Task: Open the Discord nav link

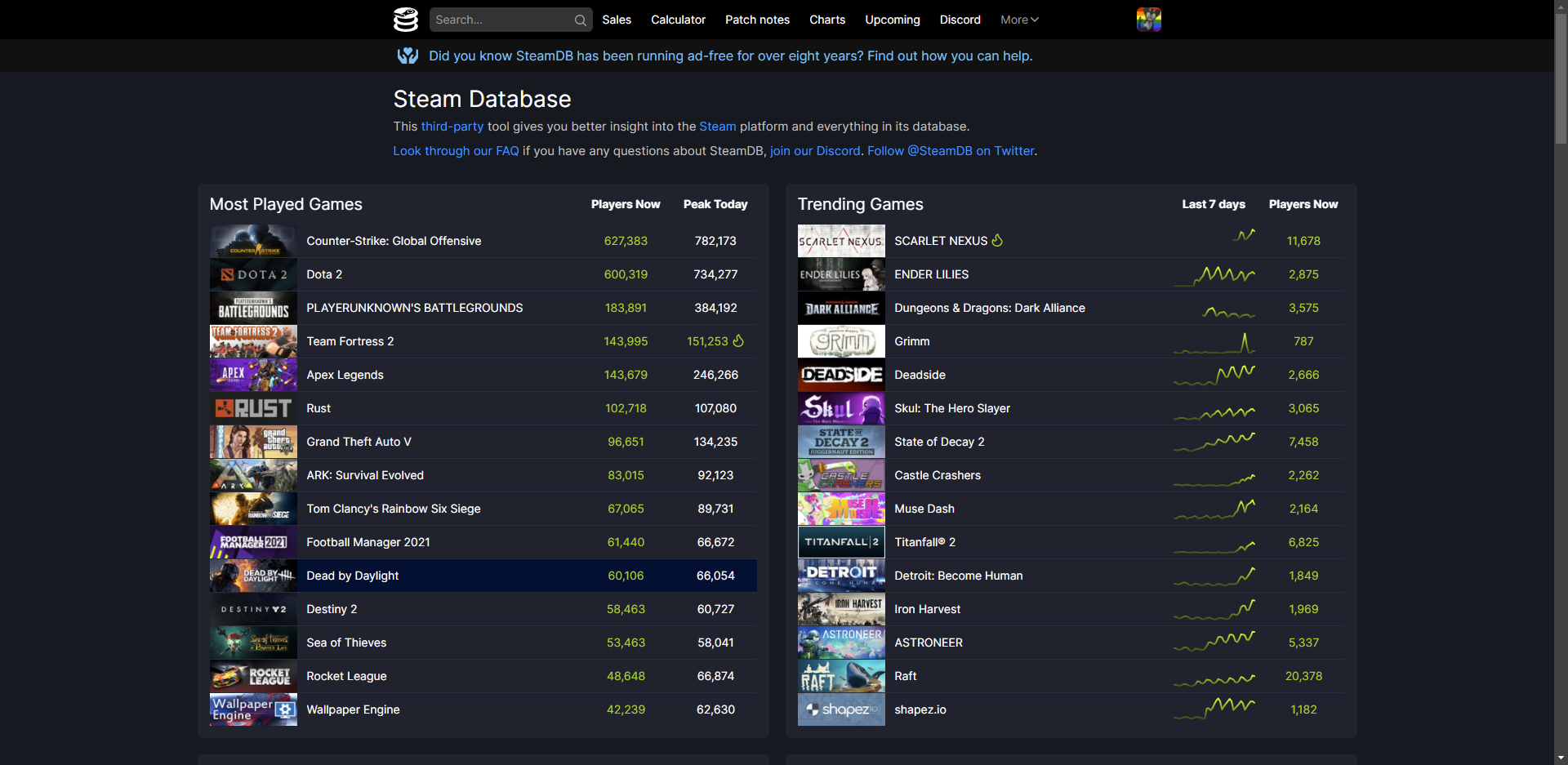Action: (960, 20)
